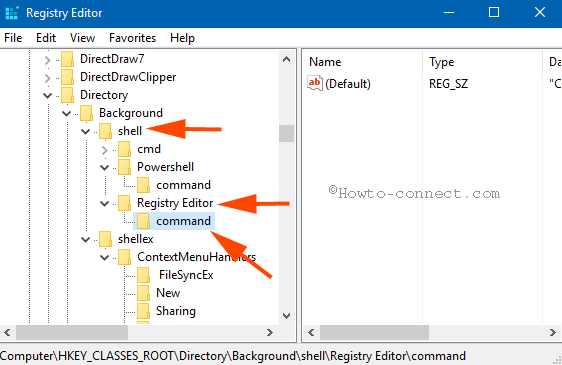Select the (Default) value name
The width and height of the screenshot is (562, 365).
click(348, 84)
